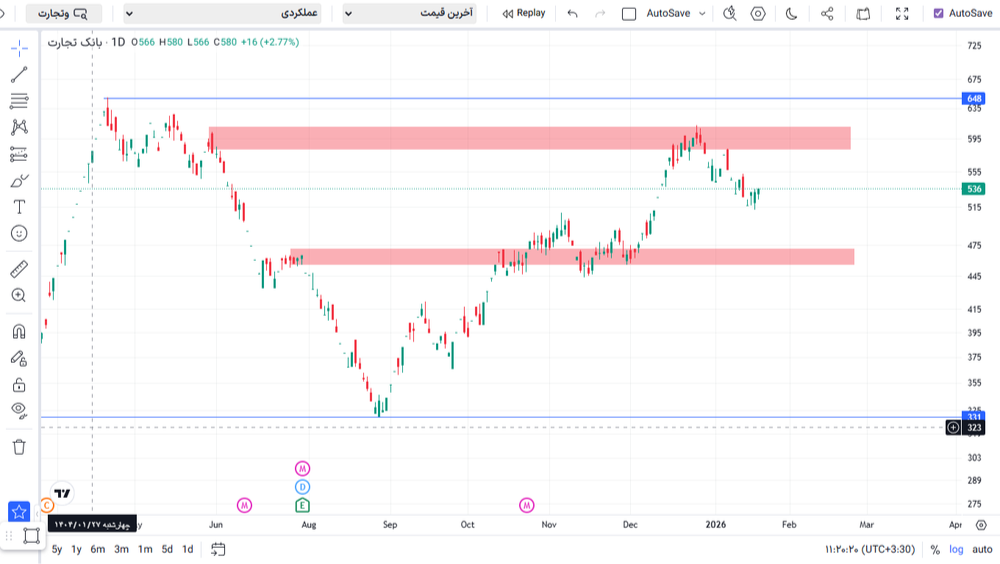
Task: Click the share chart icon
Action: [827, 14]
